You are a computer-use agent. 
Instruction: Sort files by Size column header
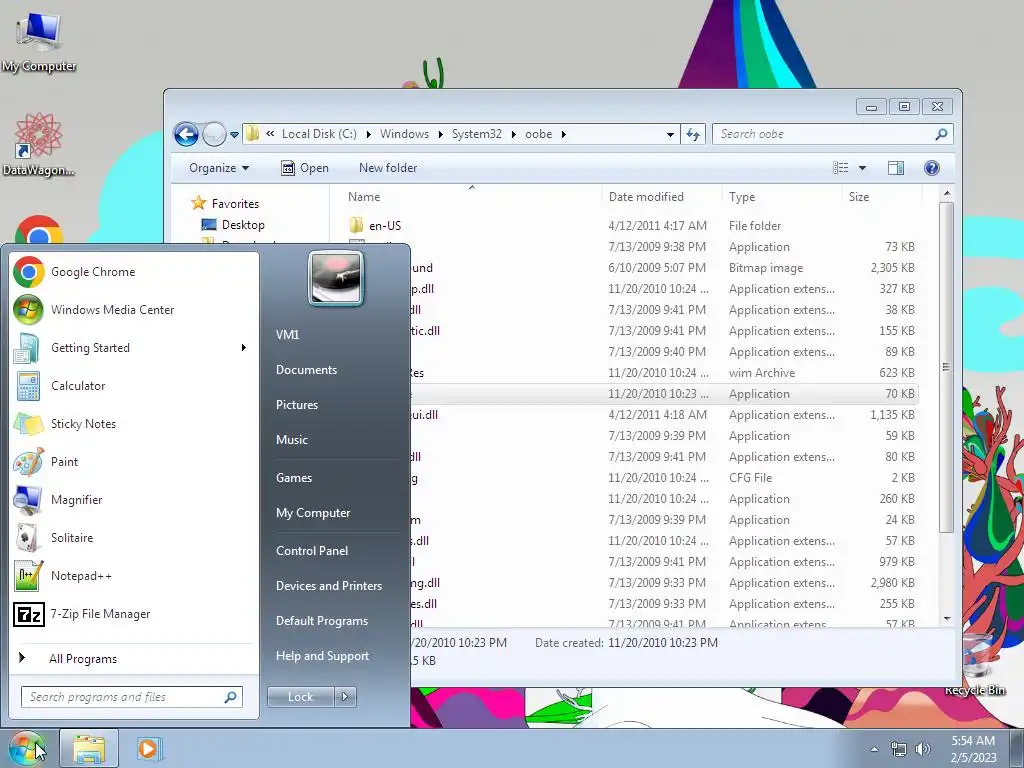point(882,197)
